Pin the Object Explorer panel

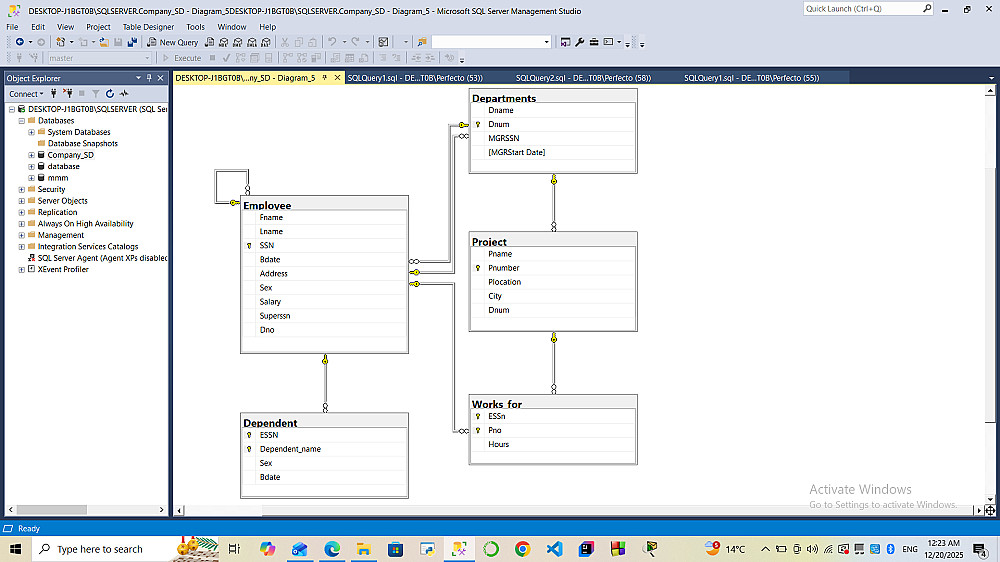(149, 78)
